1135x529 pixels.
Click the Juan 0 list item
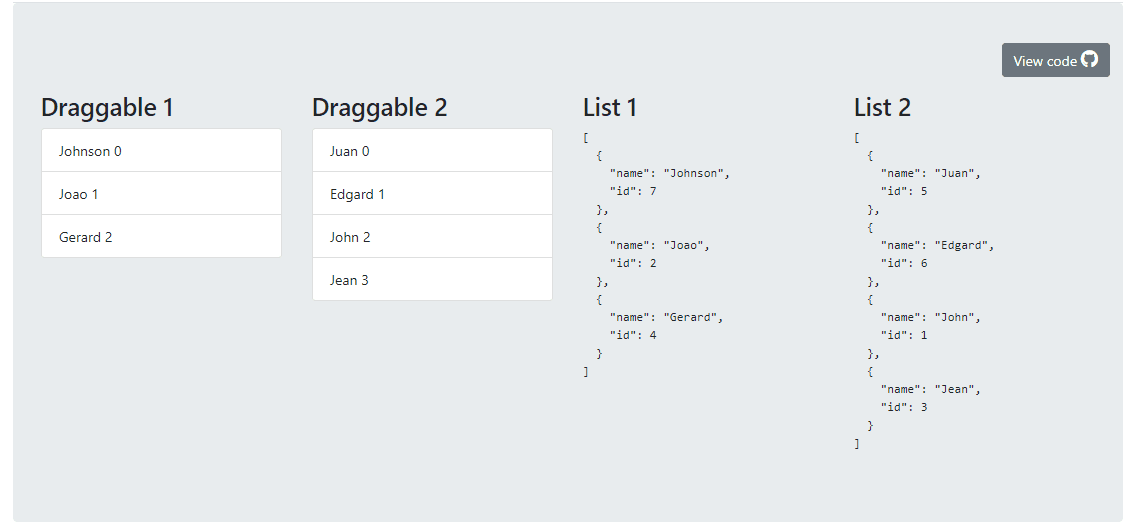(432, 151)
